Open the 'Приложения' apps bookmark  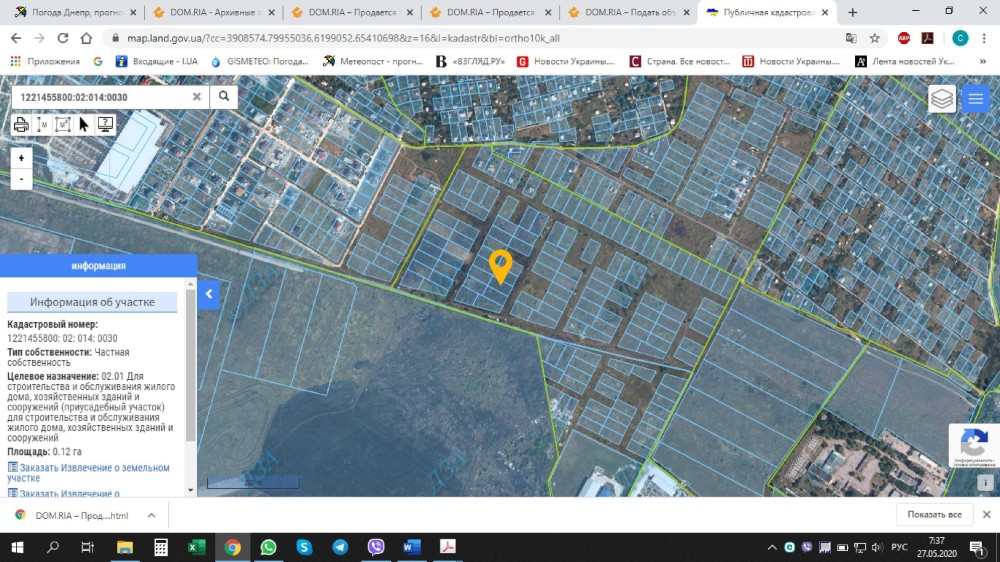(x=45, y=61)
